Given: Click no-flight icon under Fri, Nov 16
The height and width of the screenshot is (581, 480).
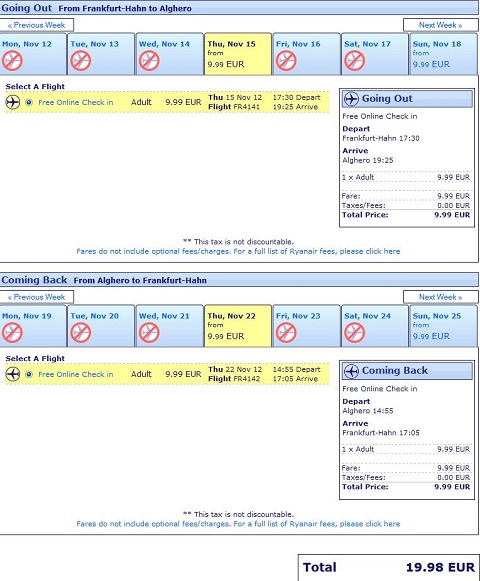Looking at the screenshot, I should 286,61.
